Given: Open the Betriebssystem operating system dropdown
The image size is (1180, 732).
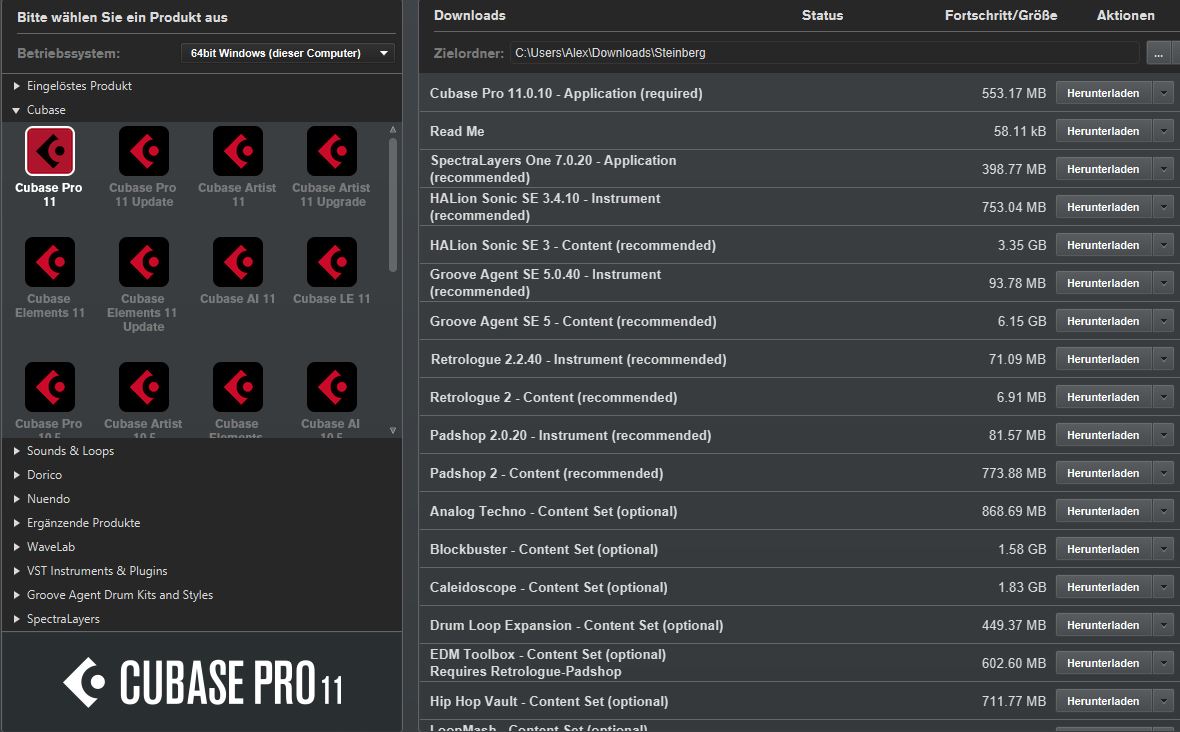Looking at the screenshot, I should [x=288, y=53].
